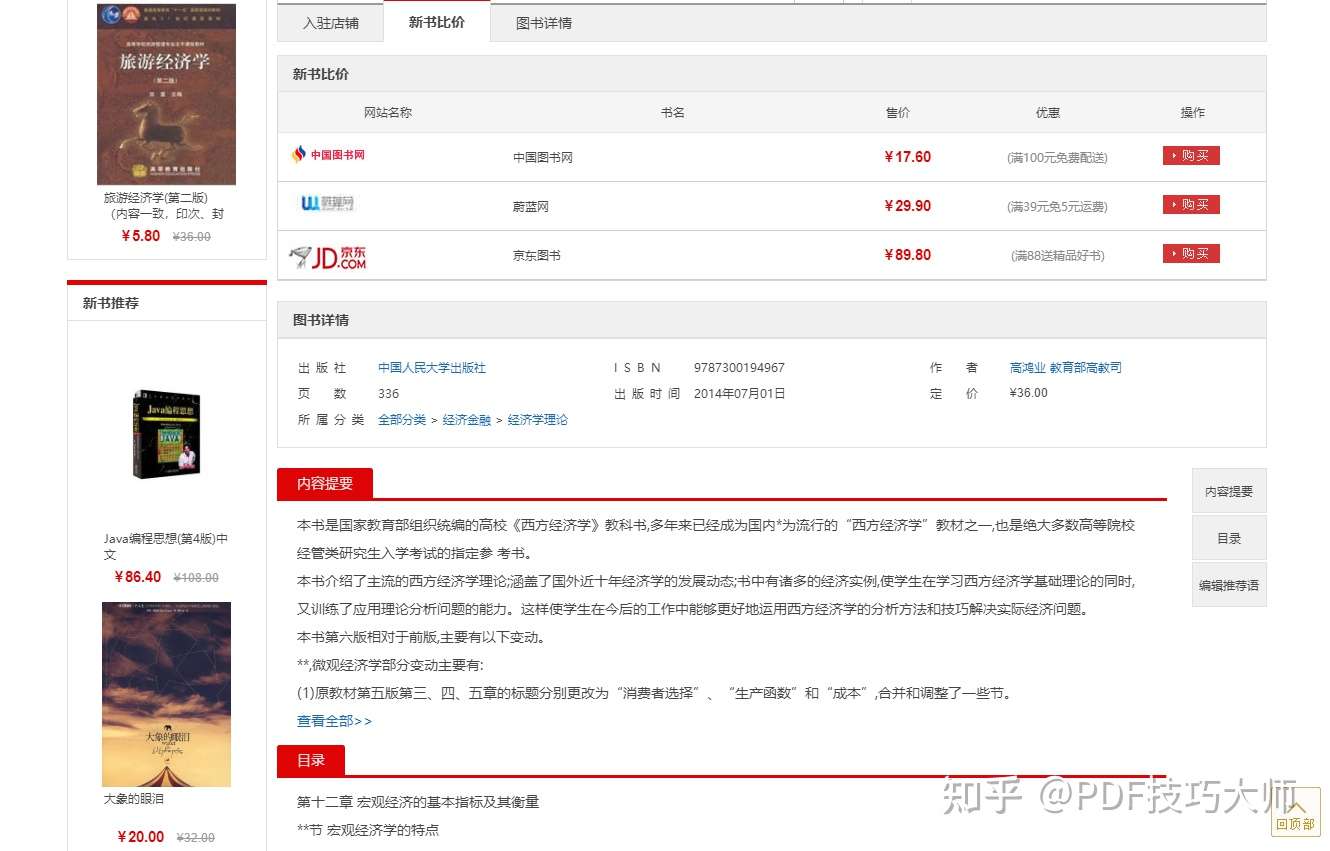This screenshot has height=851, width=1330.
Task: Click the 回顶部 back-to-top icon
Action: point(1296,812)
